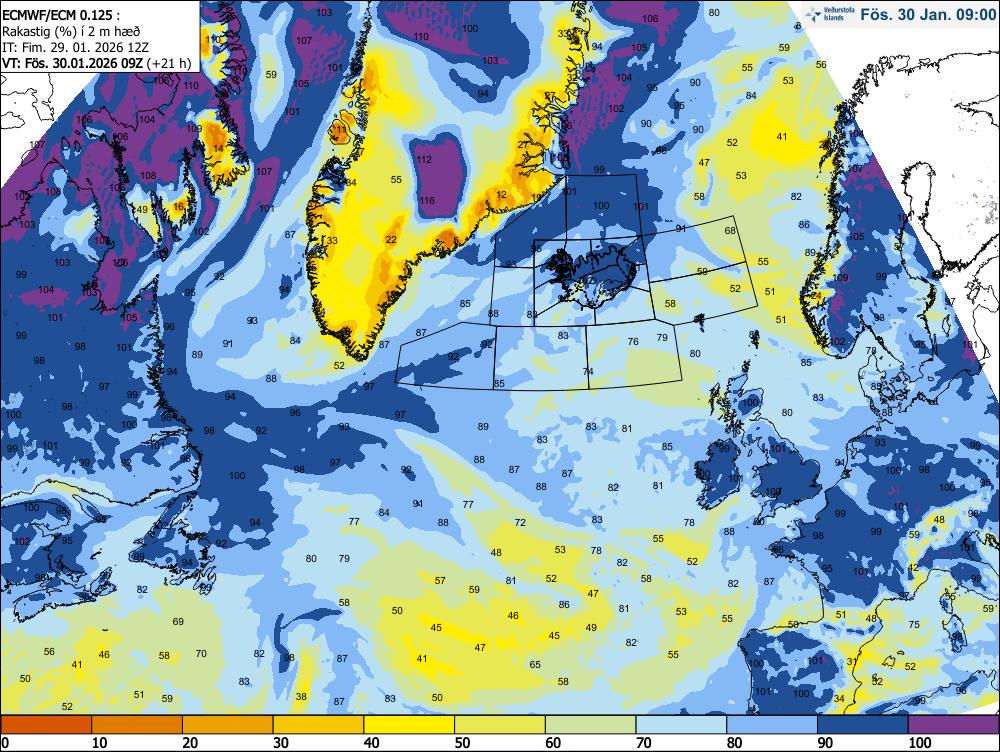Select the purple above-100 legend swatch

953,724
